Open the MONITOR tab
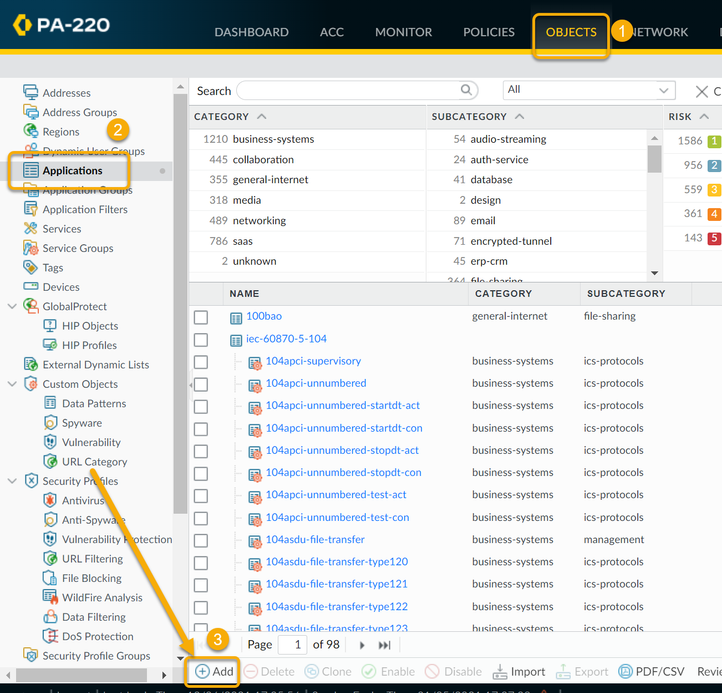This screenshot has width=722, height=693. click(403, 32)
